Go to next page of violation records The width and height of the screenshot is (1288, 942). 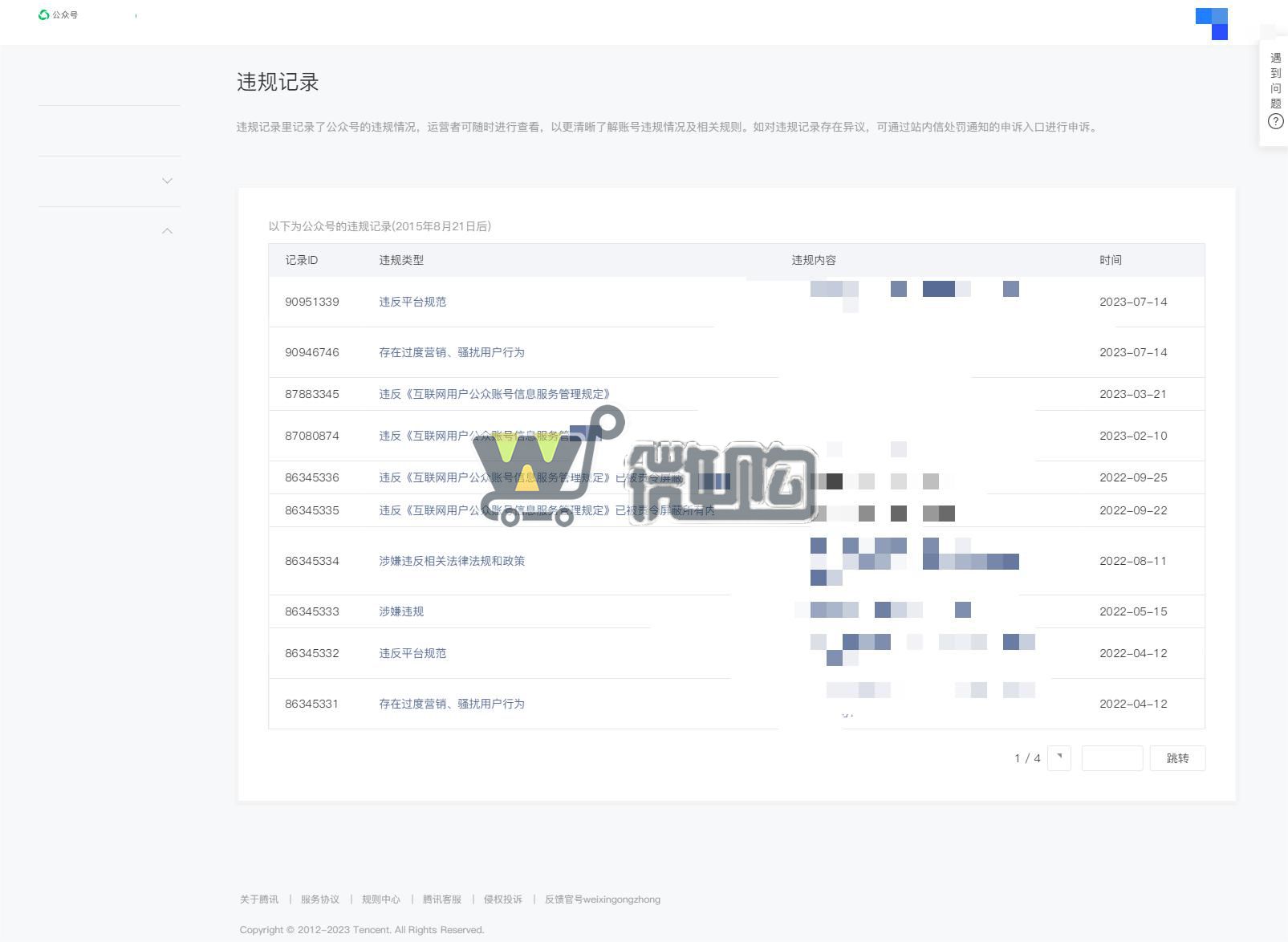click(x=1058, y=758)
